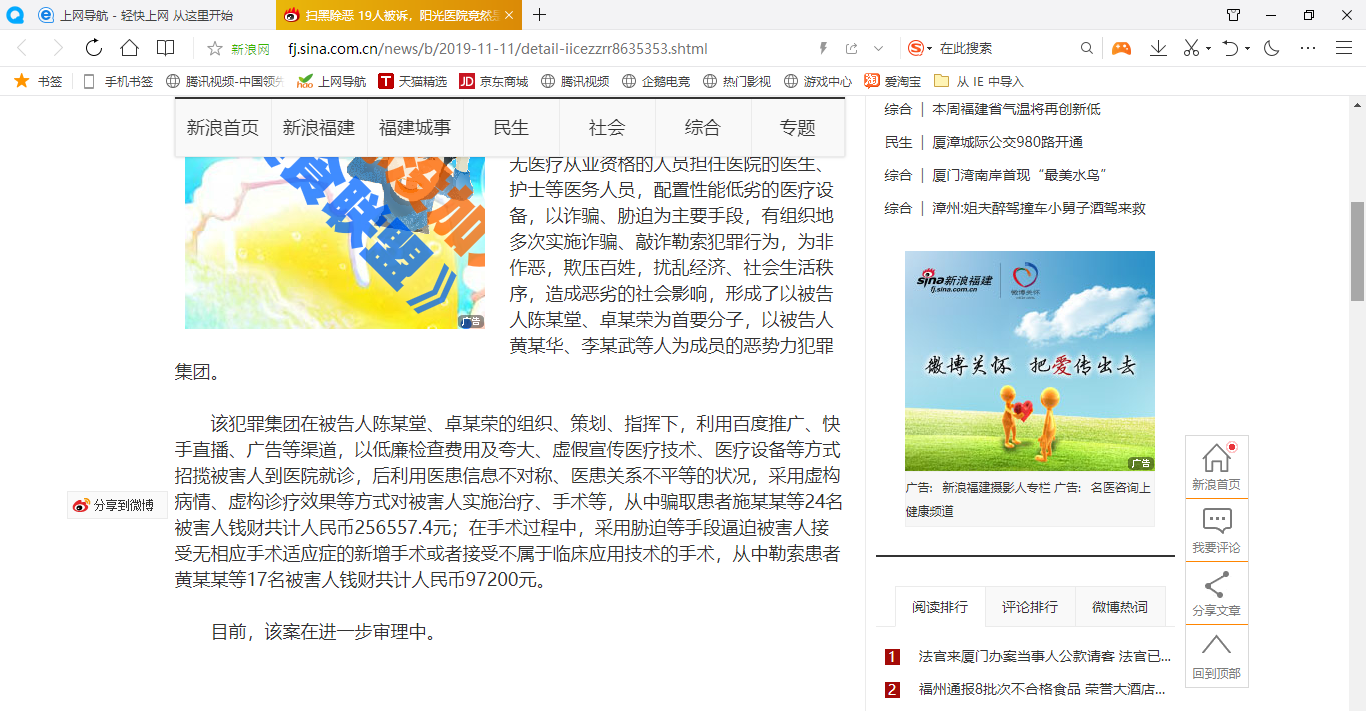Click the 回到顶部 back-to-top button
Viewport: 1366px width, 711px height.
(x=1216, y=656)
